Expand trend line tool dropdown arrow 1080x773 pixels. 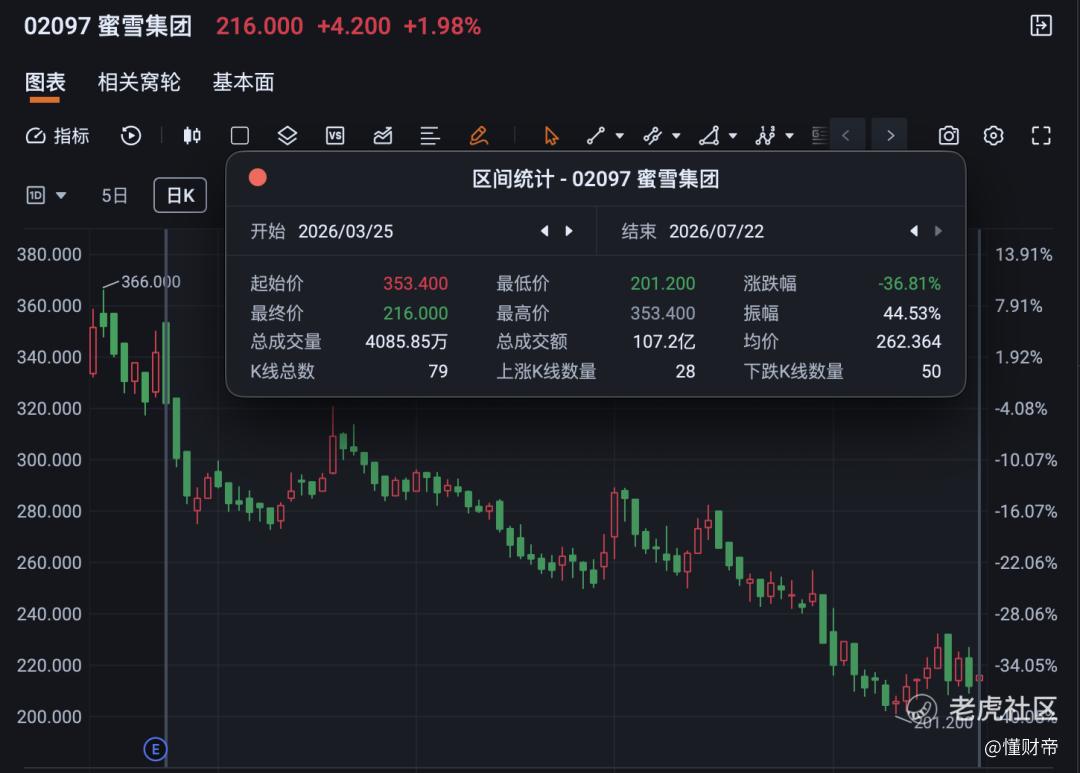click(x=620, y=136)
